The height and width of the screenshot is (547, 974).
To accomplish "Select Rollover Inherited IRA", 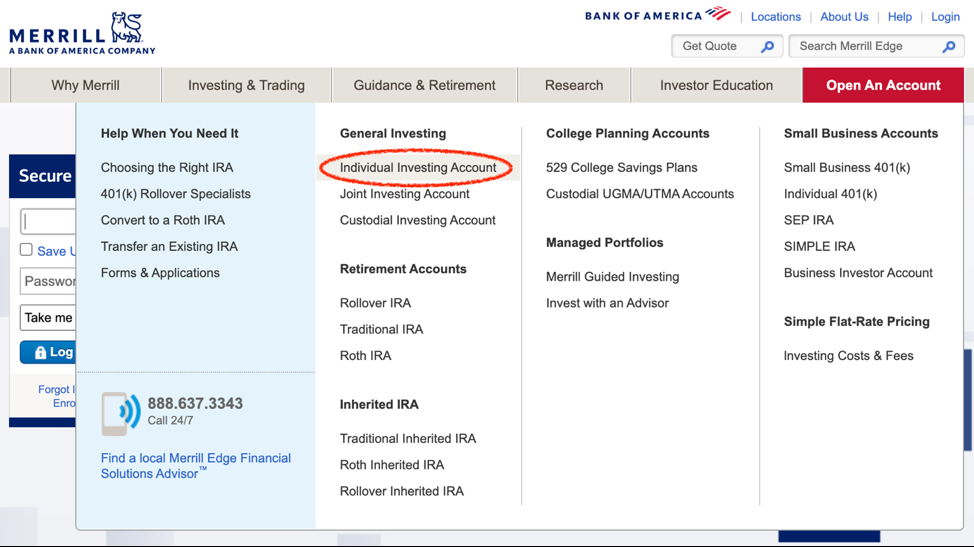I will pos(402,491).
